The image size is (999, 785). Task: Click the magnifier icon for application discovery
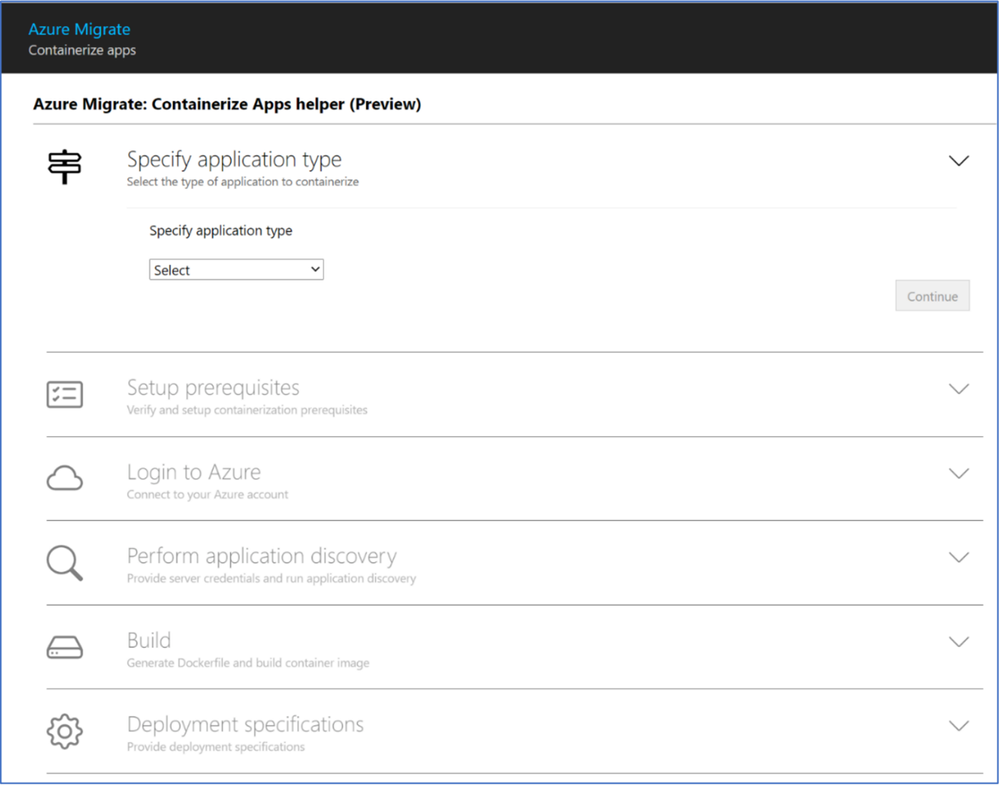pos(64,563)
